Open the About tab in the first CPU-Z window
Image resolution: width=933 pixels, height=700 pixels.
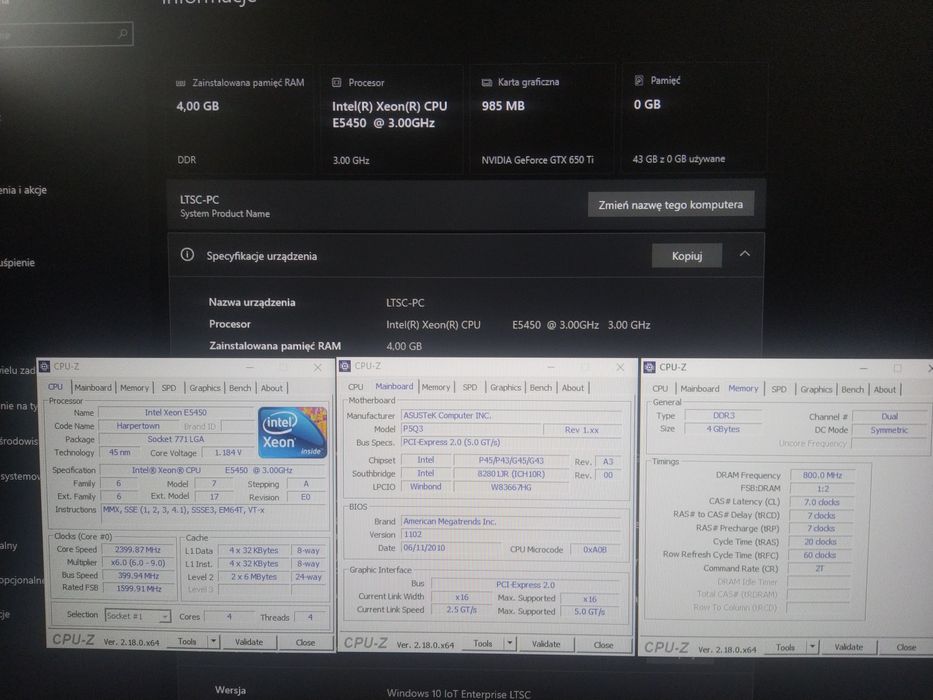(272, 388)
